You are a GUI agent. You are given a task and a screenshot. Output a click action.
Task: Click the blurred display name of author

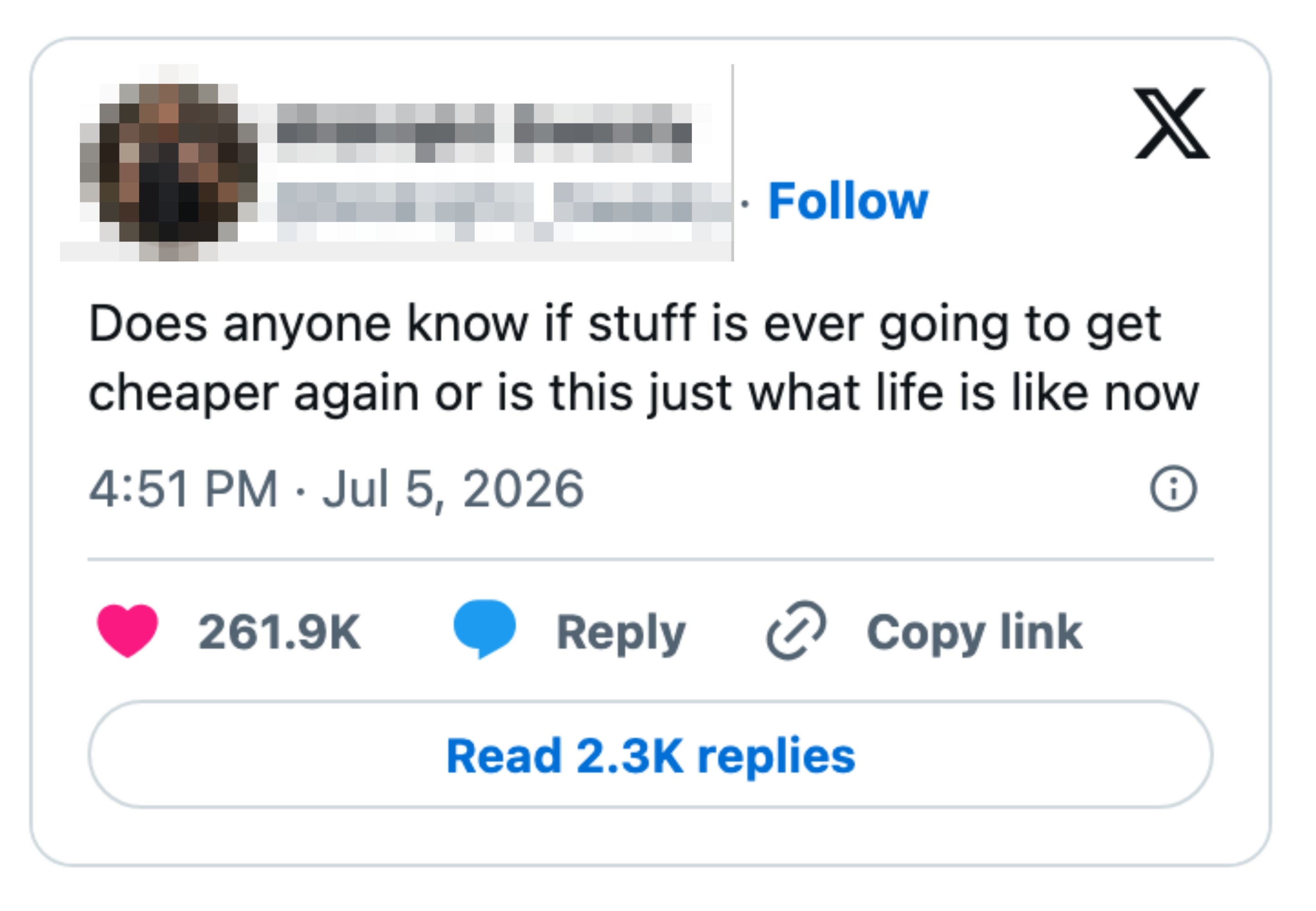tap(484, 133)
